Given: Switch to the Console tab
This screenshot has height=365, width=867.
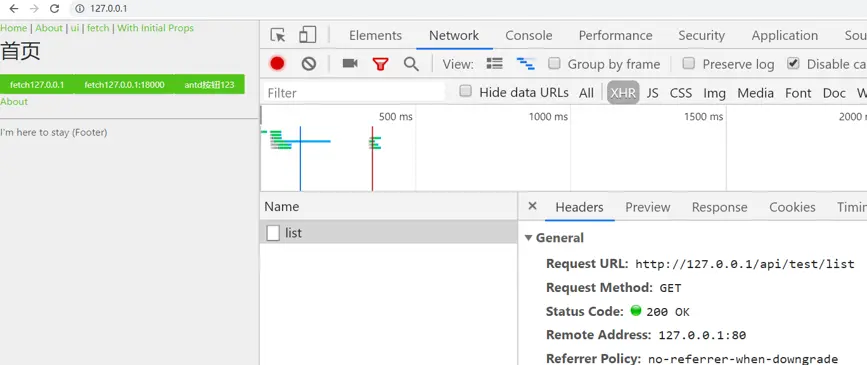Looking at the screenshot, I should click(529, 35).
